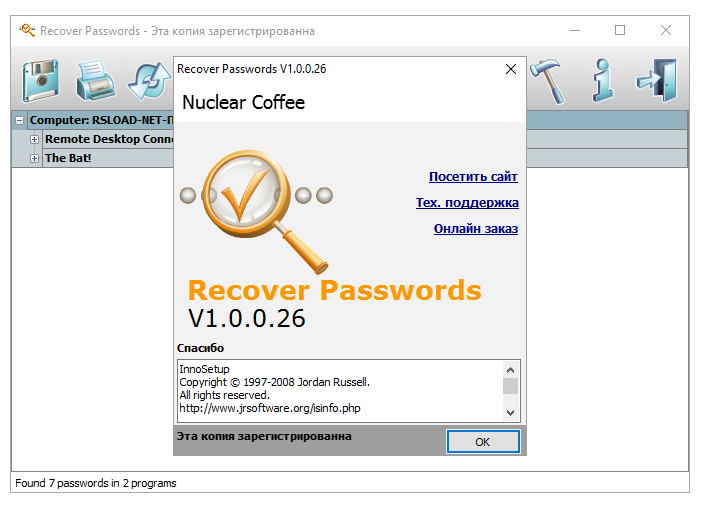This screenshot has height=507, width=725.
Task: Open the Посетить сайт link
Action: point(473,177)
